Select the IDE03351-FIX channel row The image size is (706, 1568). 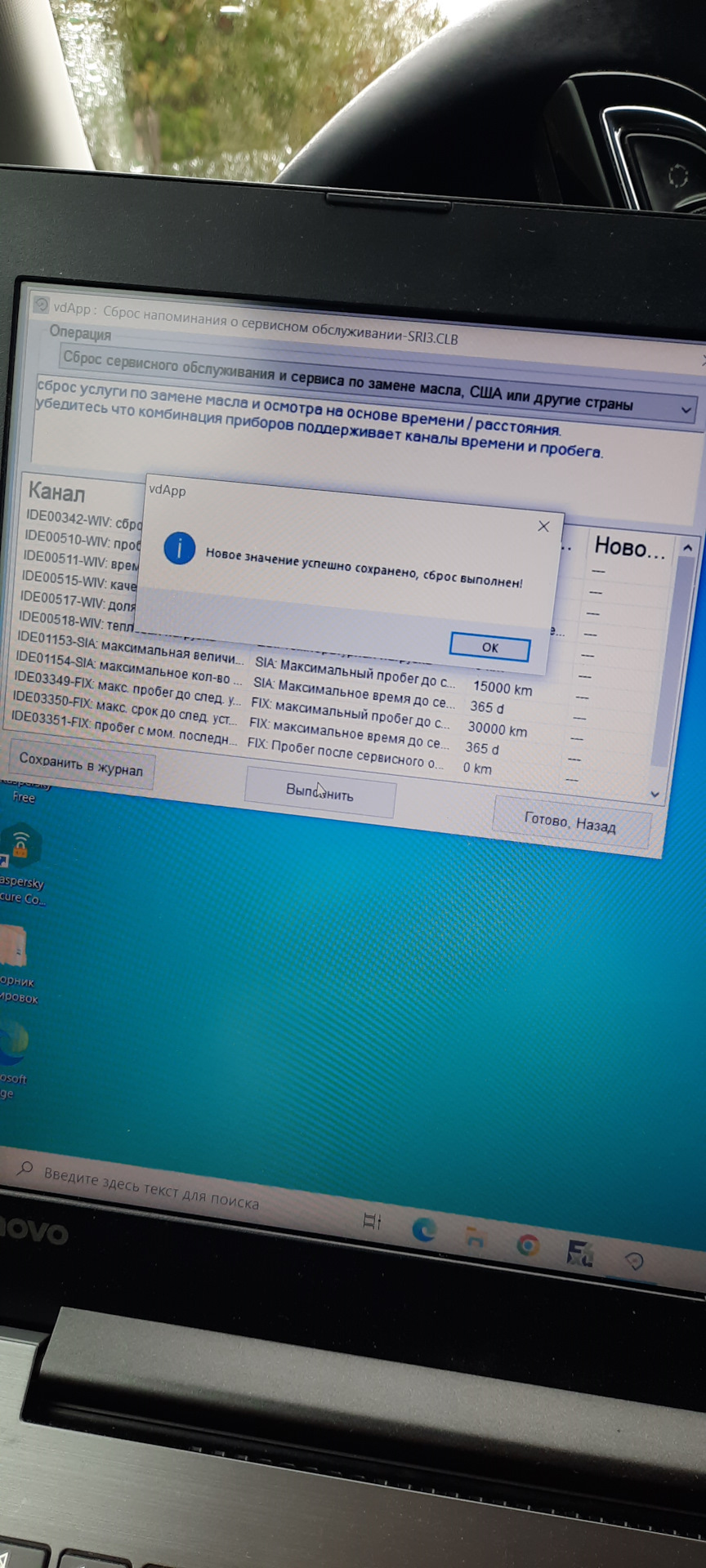123,728
